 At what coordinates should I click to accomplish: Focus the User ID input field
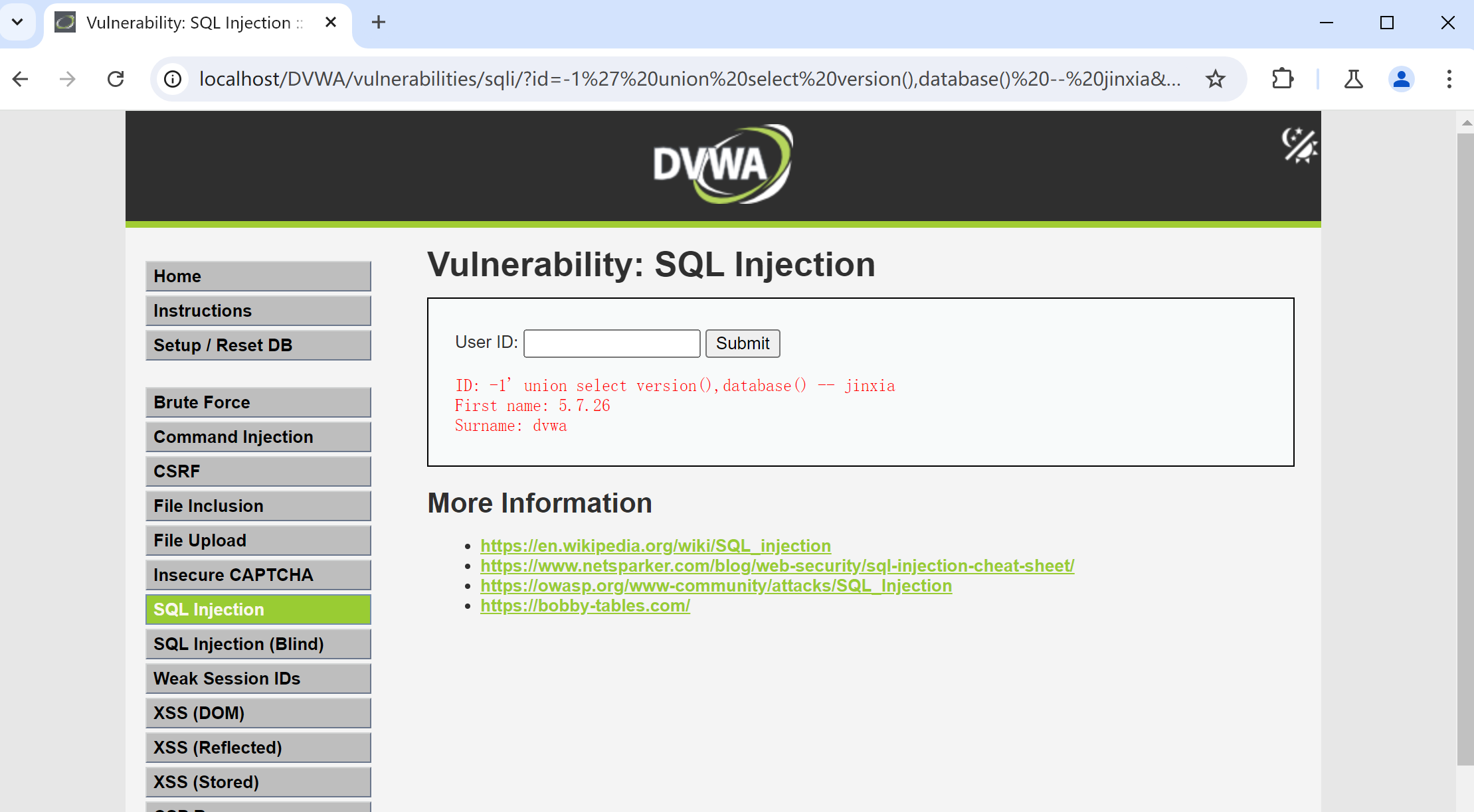click(611, 343)
